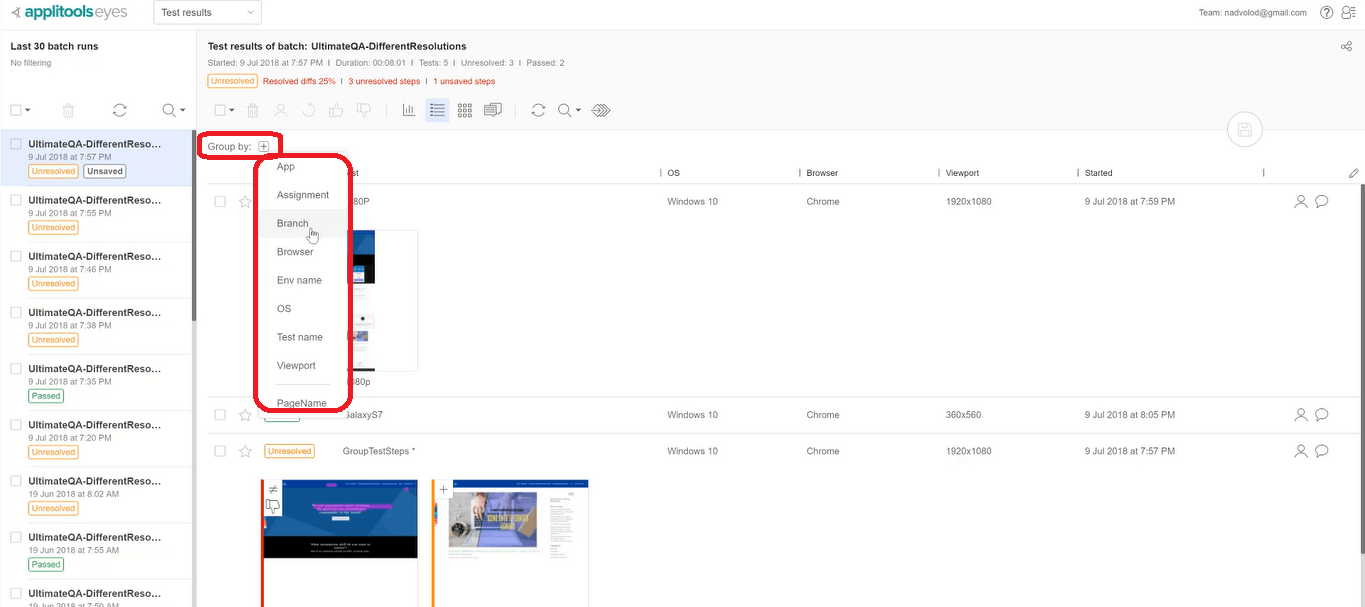1365x607 pixels.
Task: Click the Started column header
Action: [x=1098, y=173]
